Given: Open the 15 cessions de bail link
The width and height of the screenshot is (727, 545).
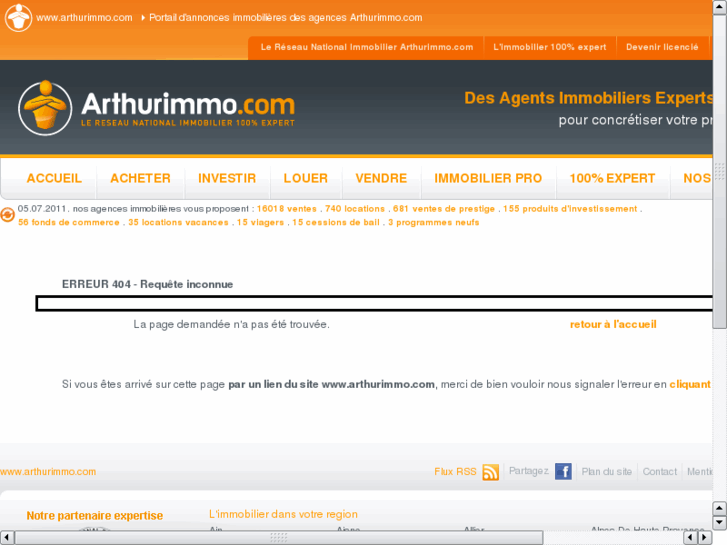Looking at the screenshot, I should coord(336,223).
